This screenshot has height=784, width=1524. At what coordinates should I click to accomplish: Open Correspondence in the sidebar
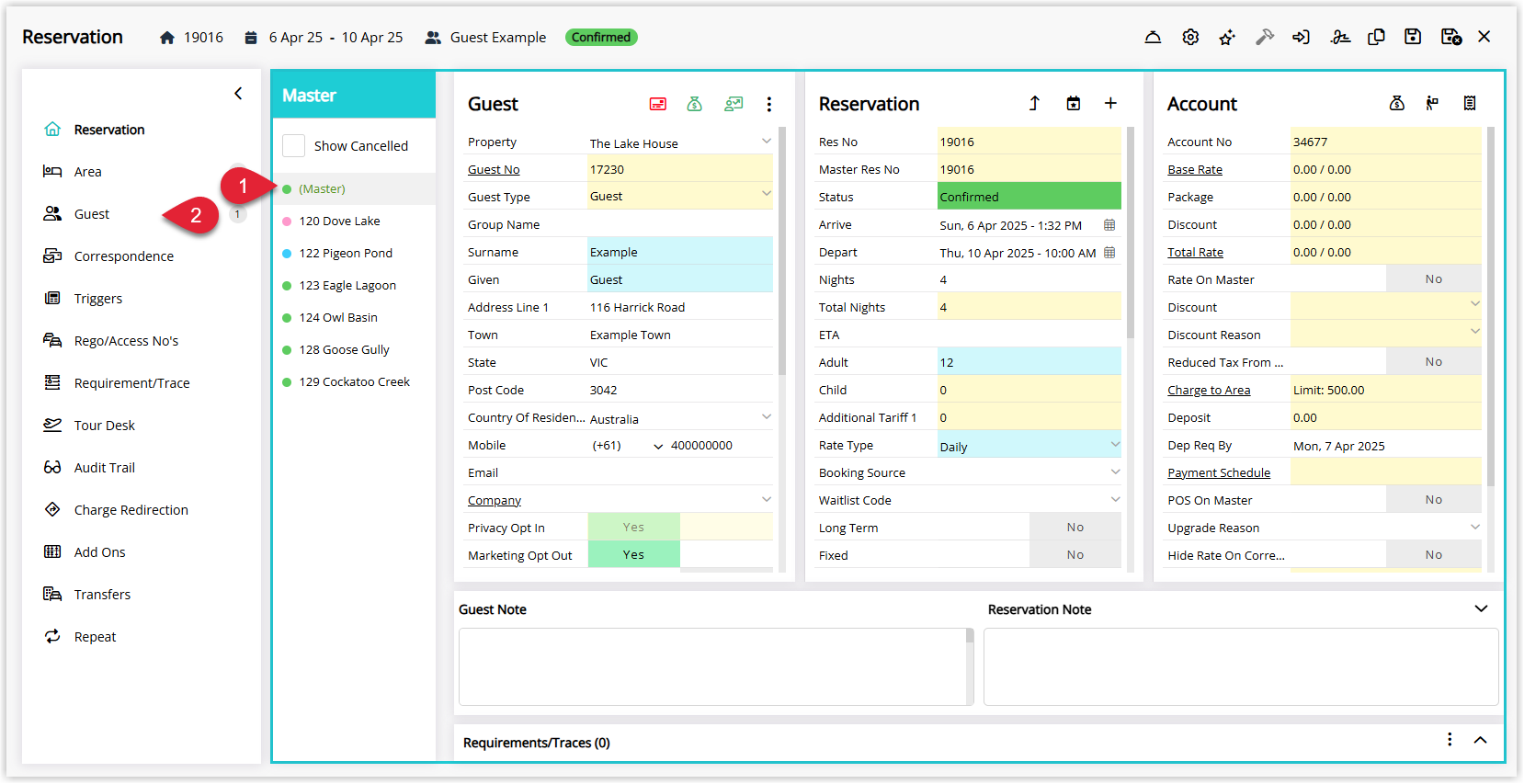pos(123,256)
